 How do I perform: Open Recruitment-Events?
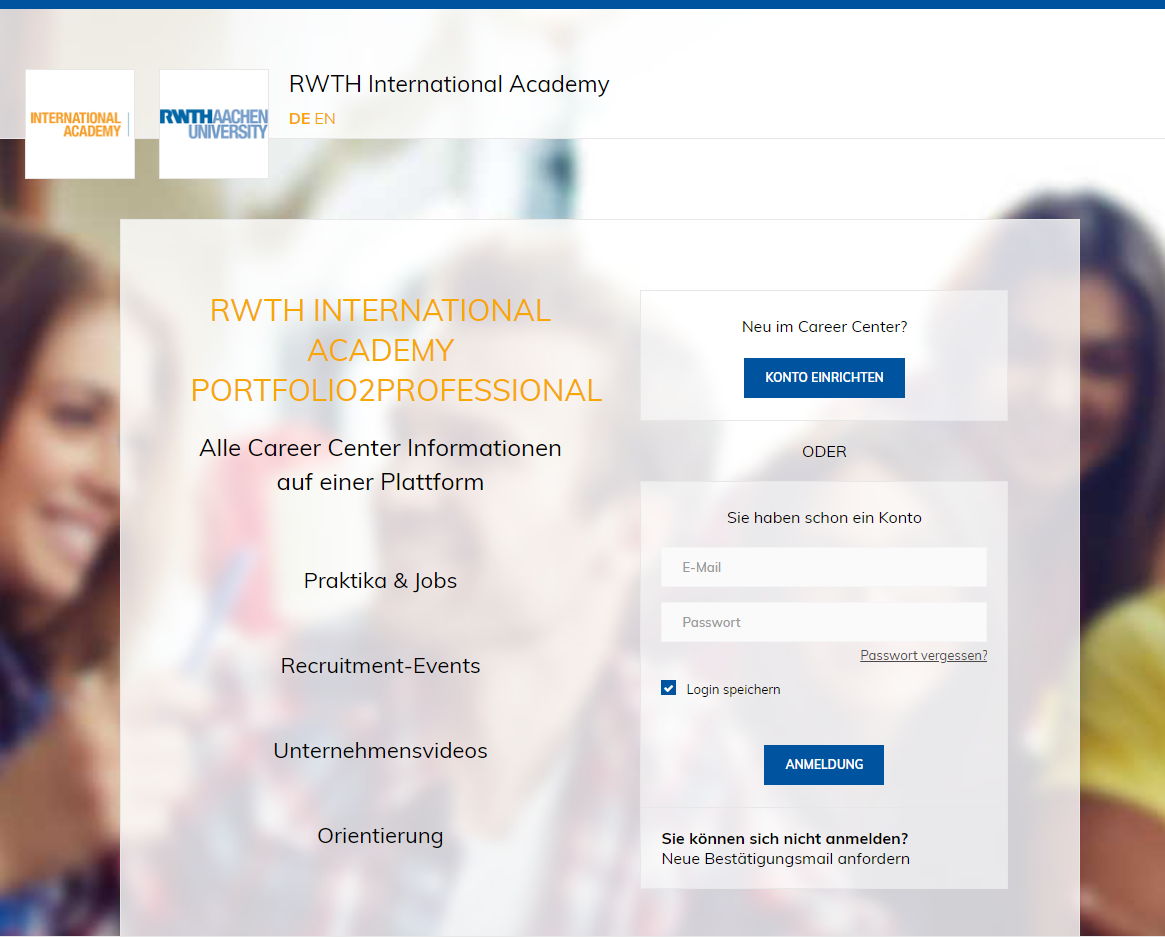(380, 665)
